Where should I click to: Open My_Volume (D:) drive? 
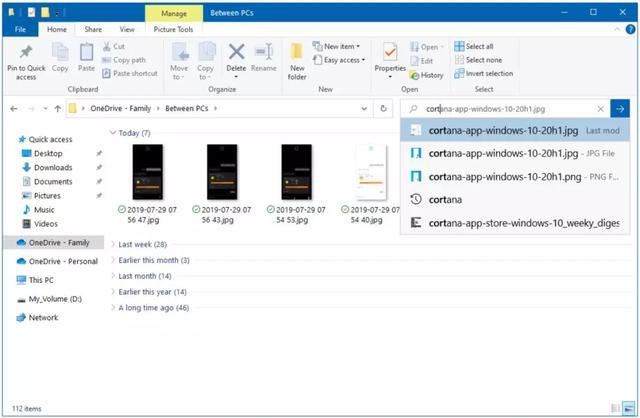(x=49, y=299)
